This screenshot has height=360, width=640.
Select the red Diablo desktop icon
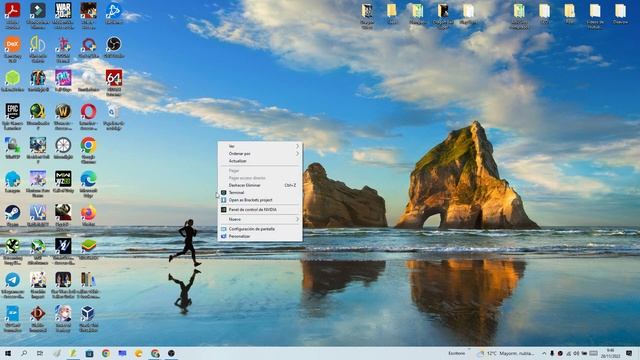coord(38,313)
